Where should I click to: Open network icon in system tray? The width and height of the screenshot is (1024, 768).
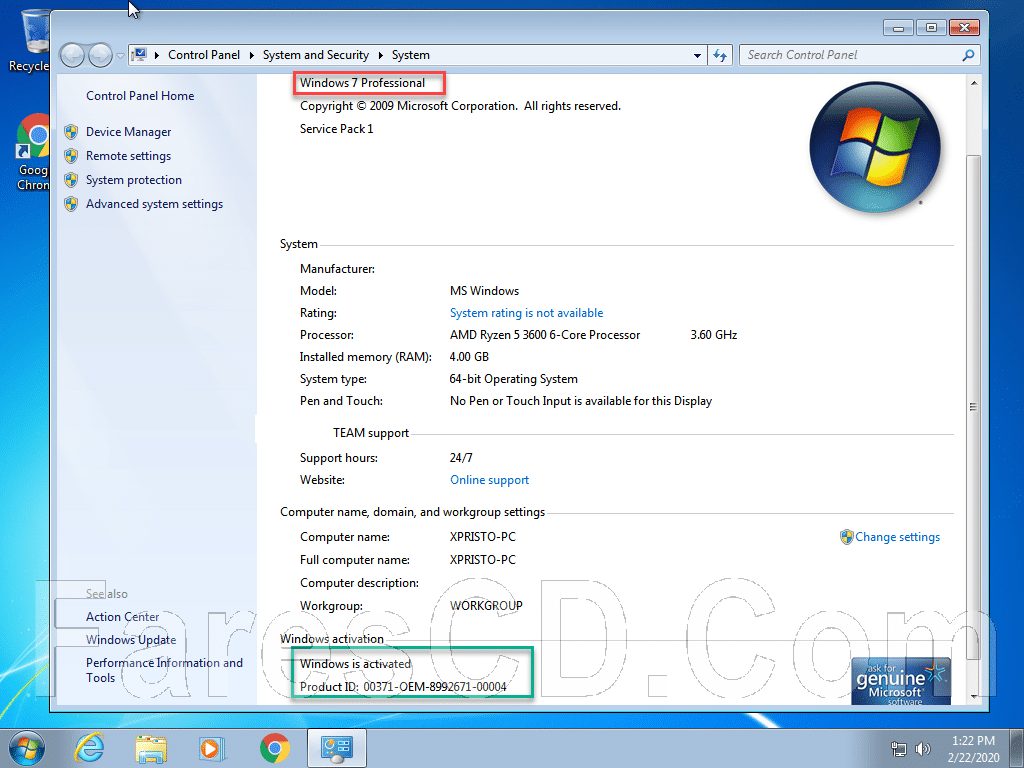[x=899, y=749]
